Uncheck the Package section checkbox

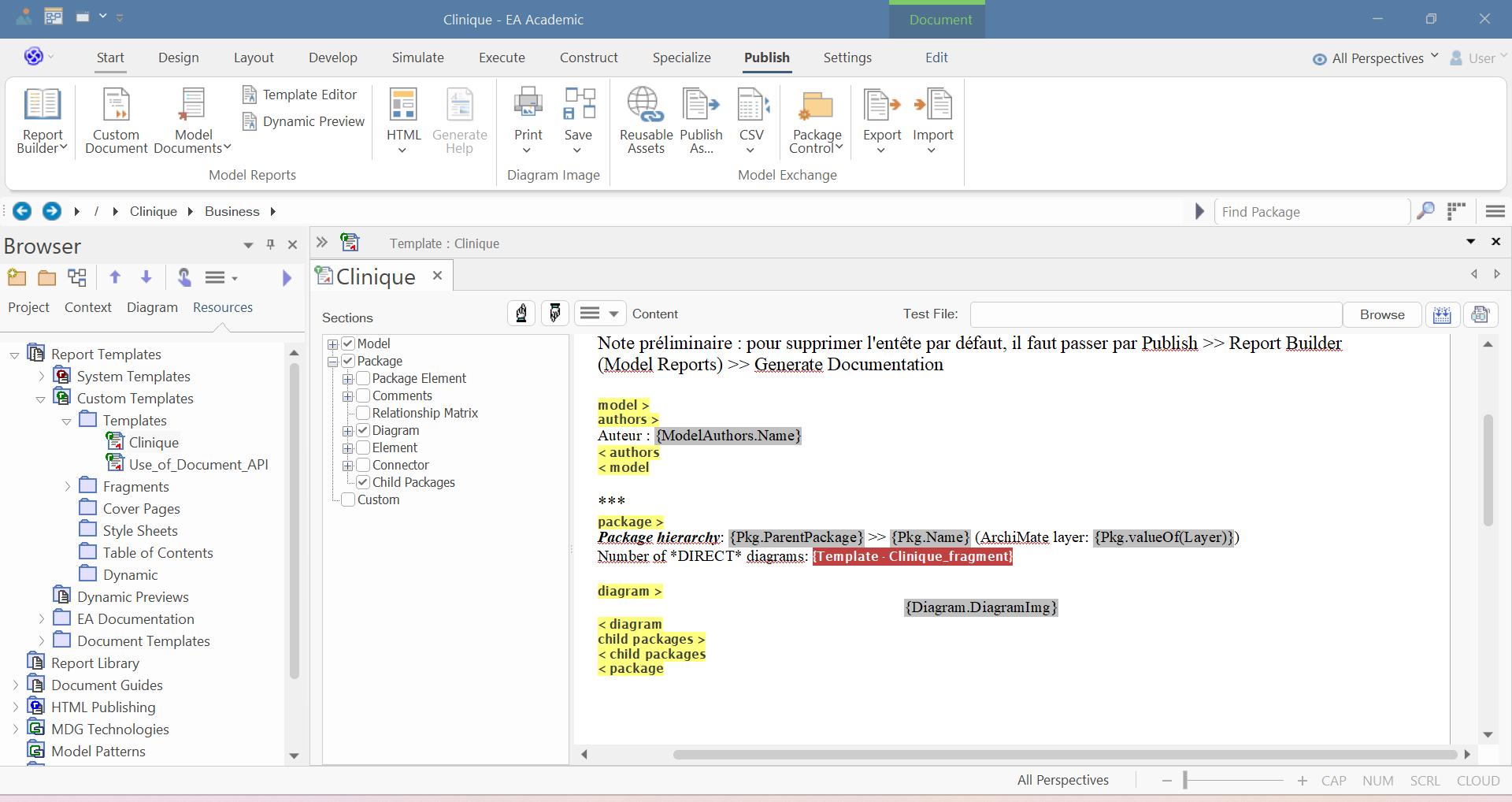(x=348, y=361)
